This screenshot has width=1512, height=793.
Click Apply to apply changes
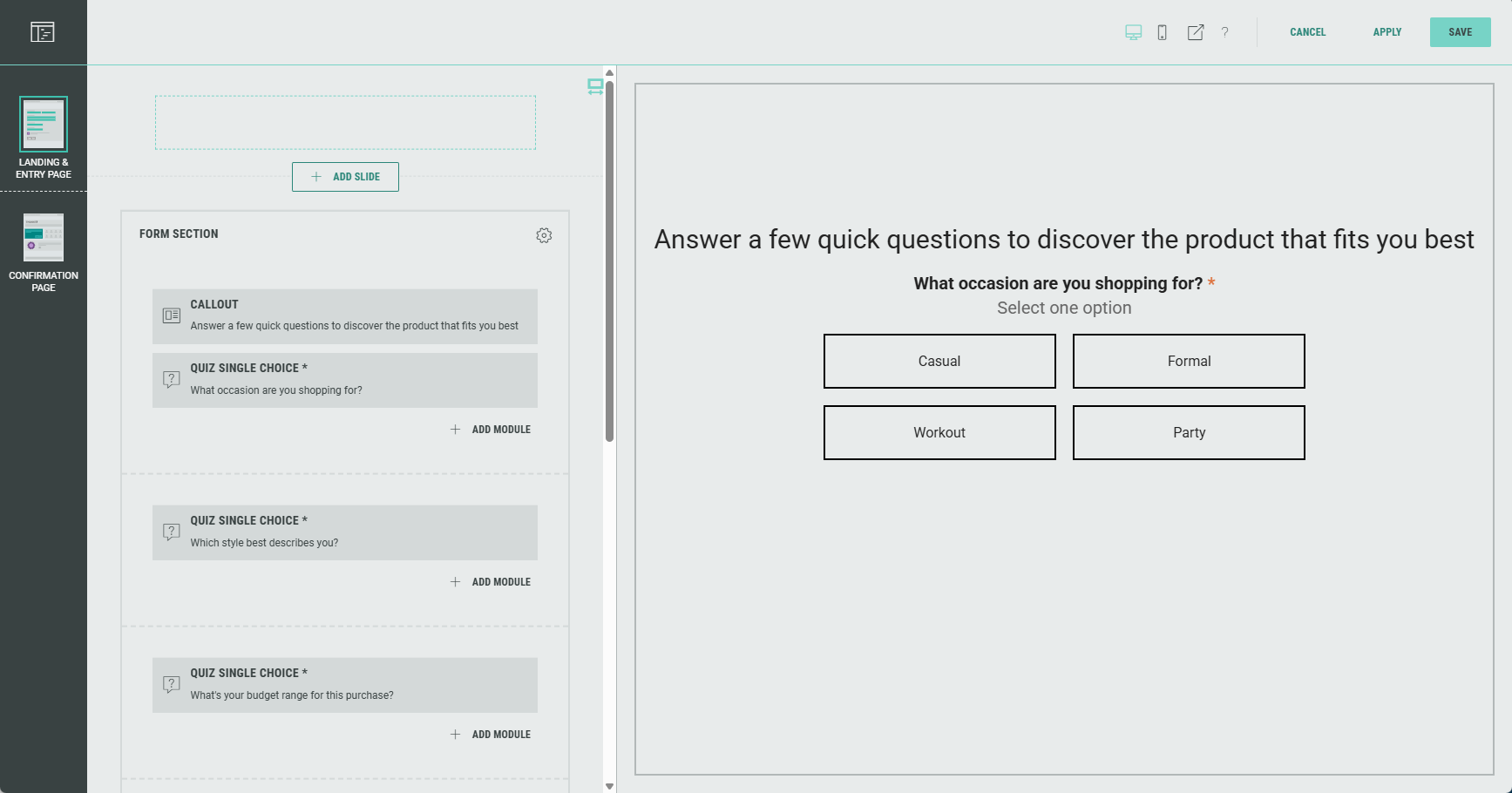(x=1387, y=32)
